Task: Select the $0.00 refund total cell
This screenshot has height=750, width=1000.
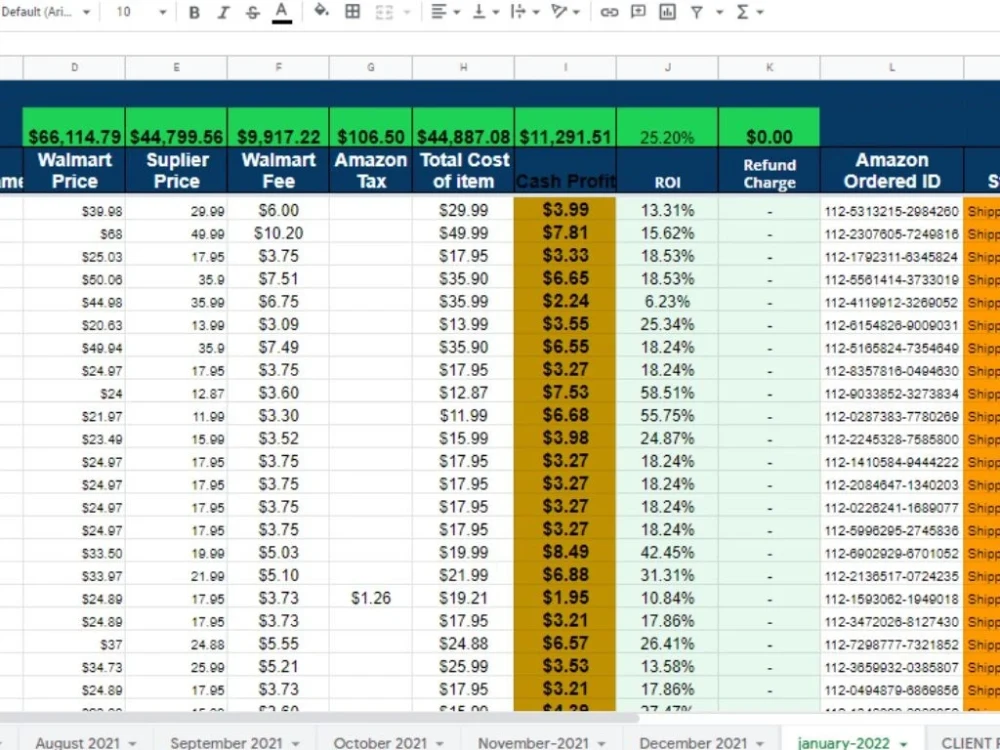Action: pos(769,128)
